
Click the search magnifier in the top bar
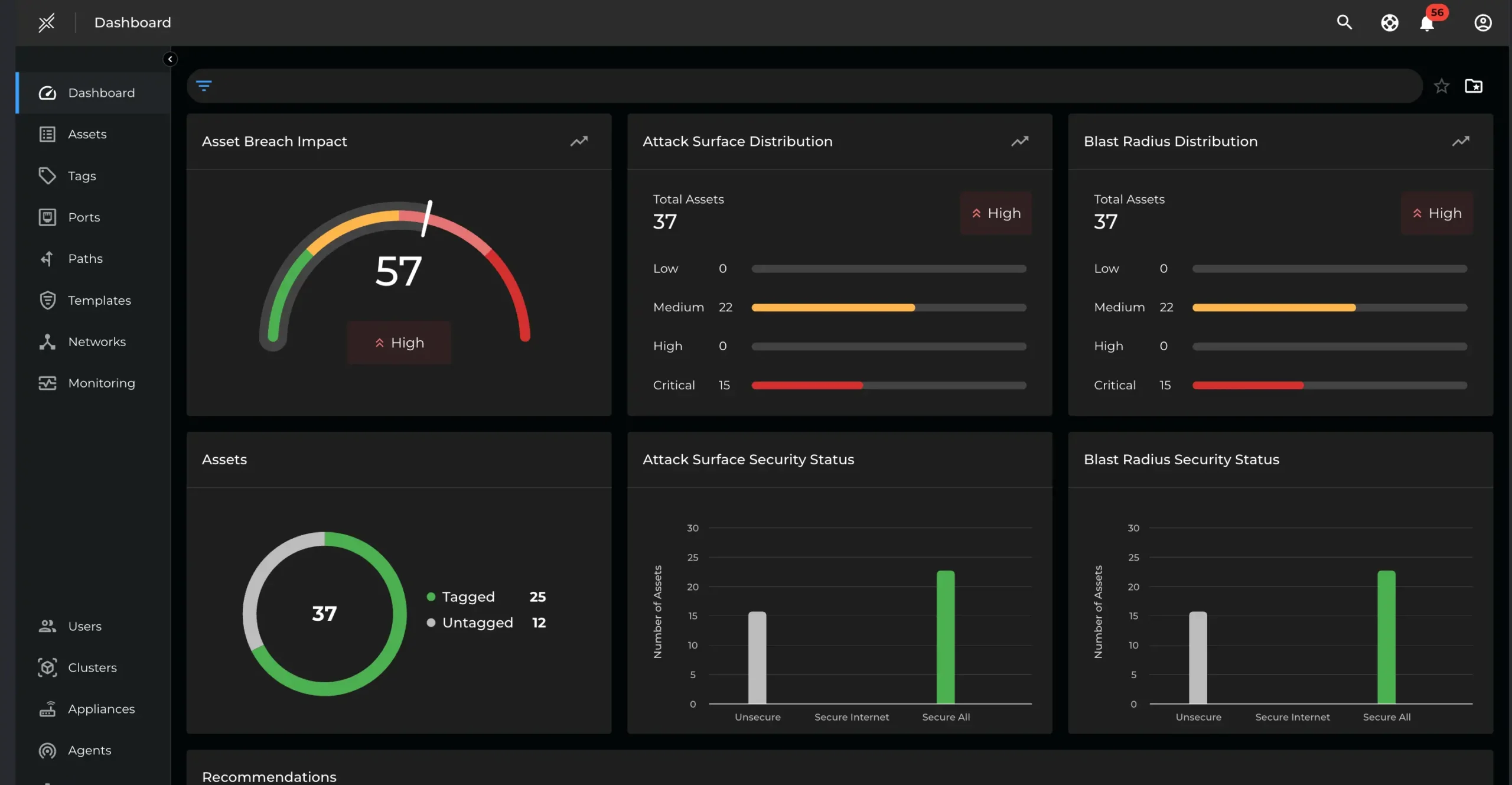click(x=1344, y=22)
